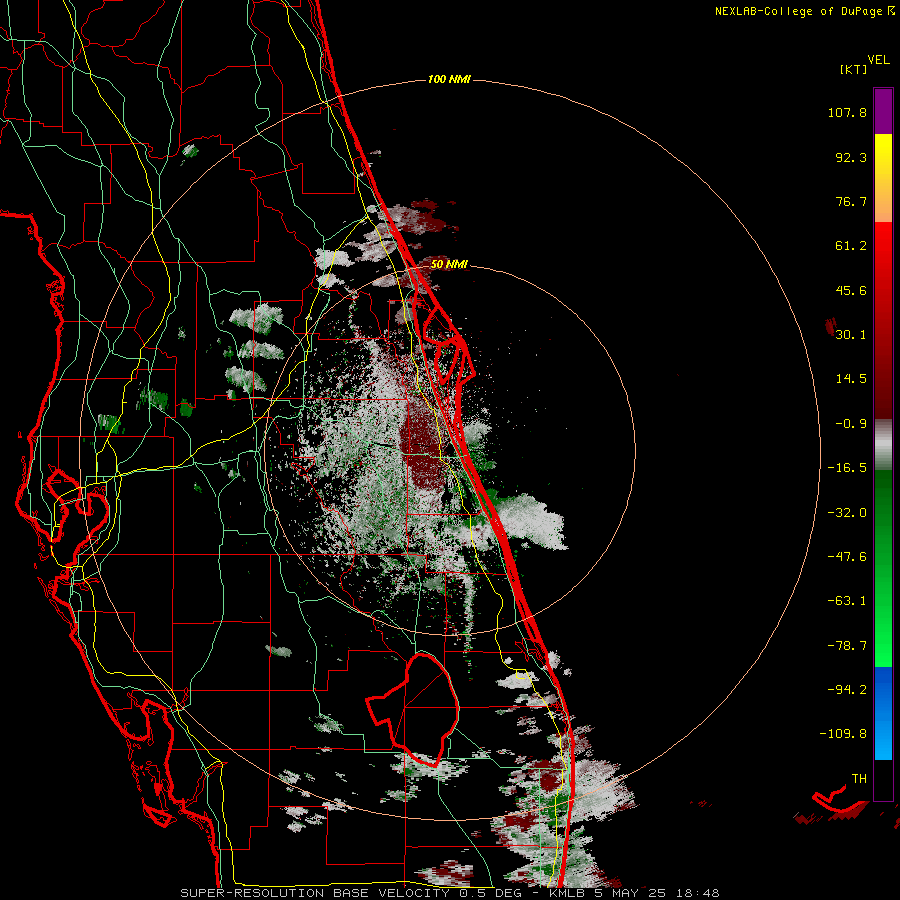Click the -32.0 velocity scale value

tap(847, 513)
